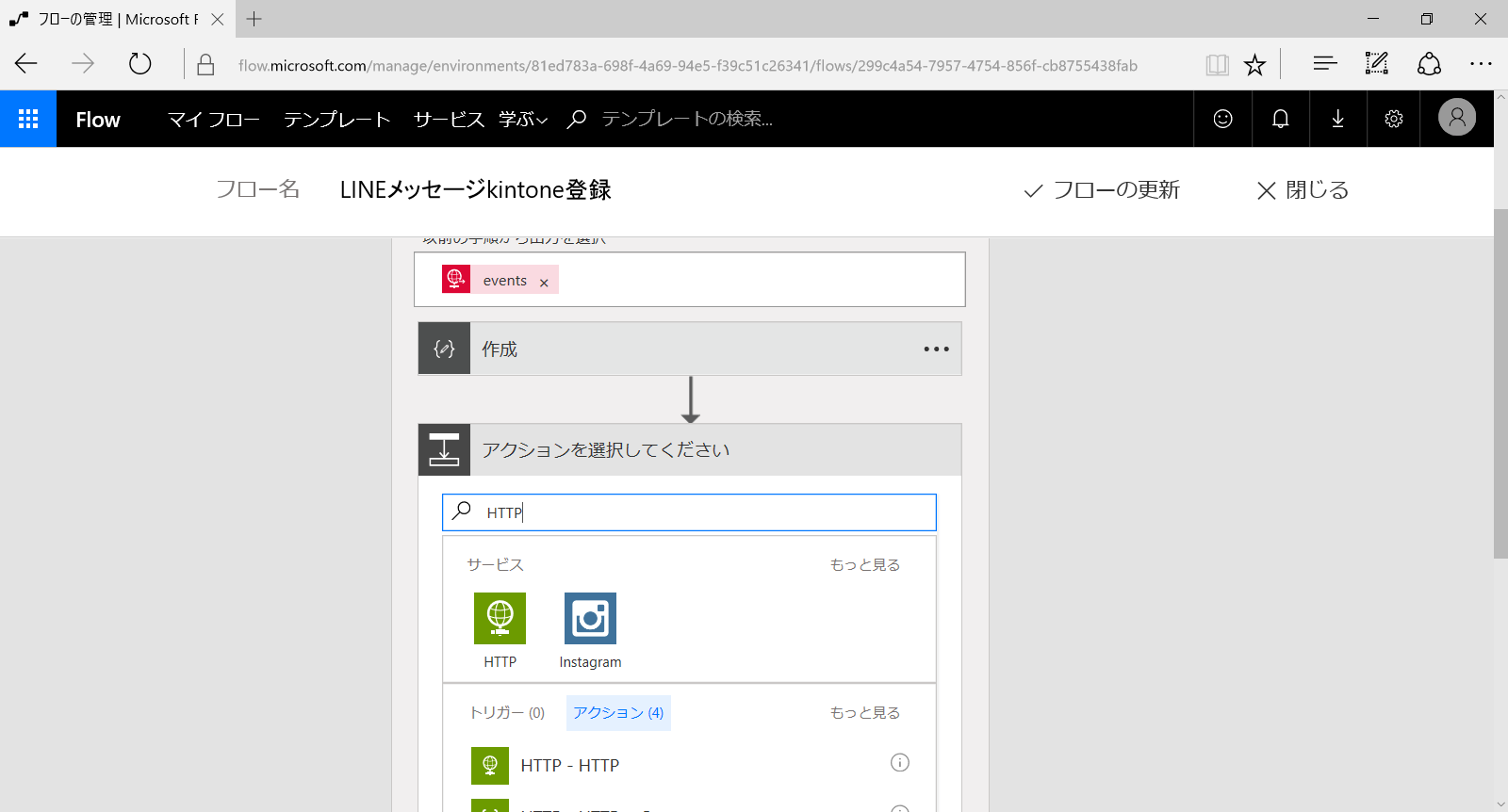Screen dimensions: 1508x812
Task: Click 閉じる to close the flow editor
Action: coord(1303,190)
